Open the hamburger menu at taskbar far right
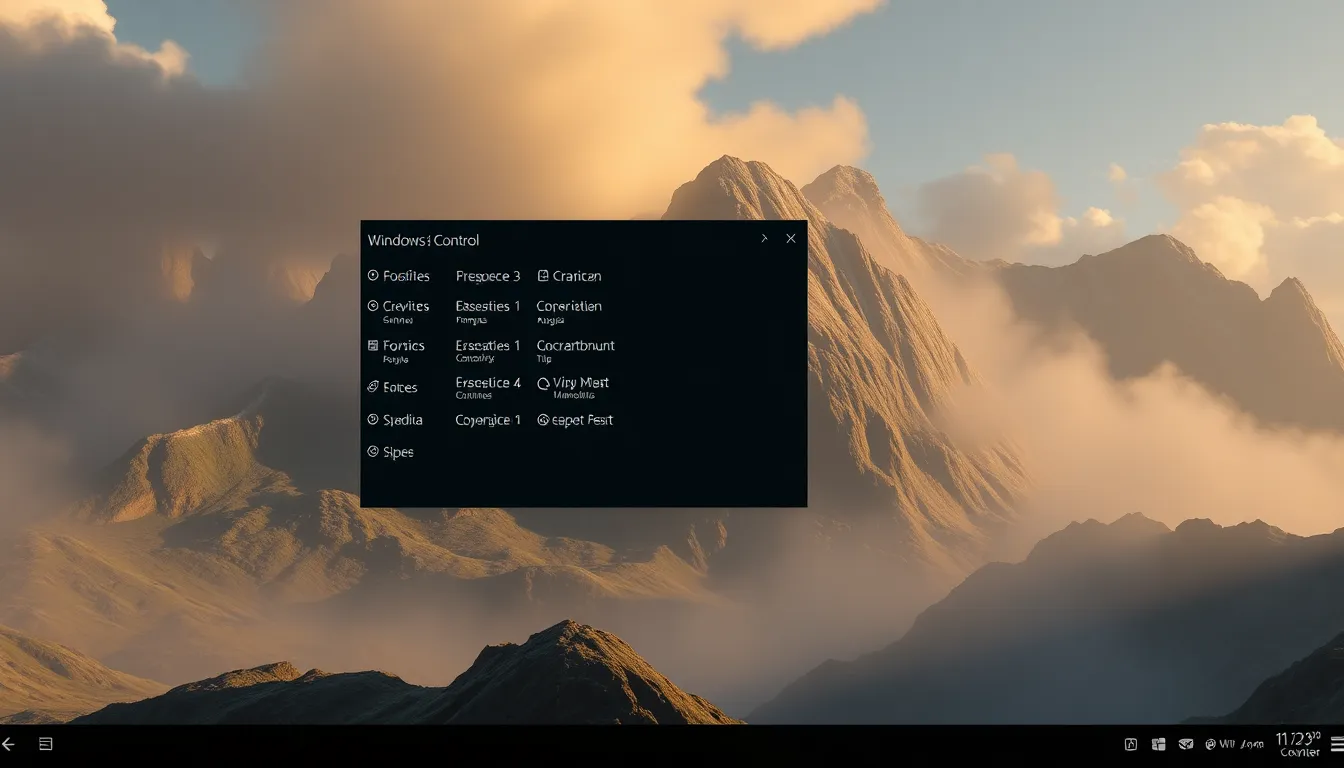Image resolution: width=1344 pixels, height=768 pixels. coord(1334,744)
